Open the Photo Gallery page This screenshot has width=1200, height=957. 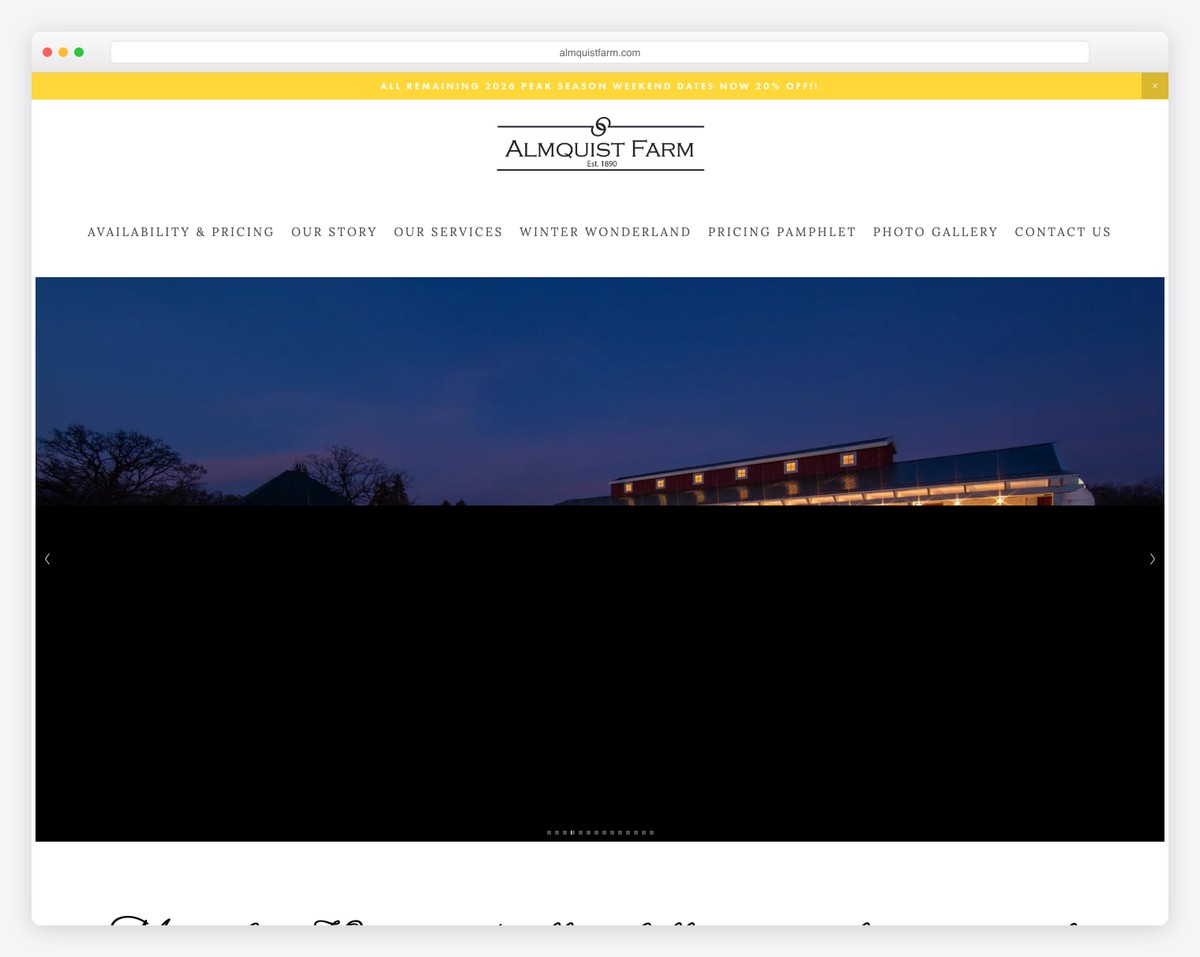coord(935,231)
